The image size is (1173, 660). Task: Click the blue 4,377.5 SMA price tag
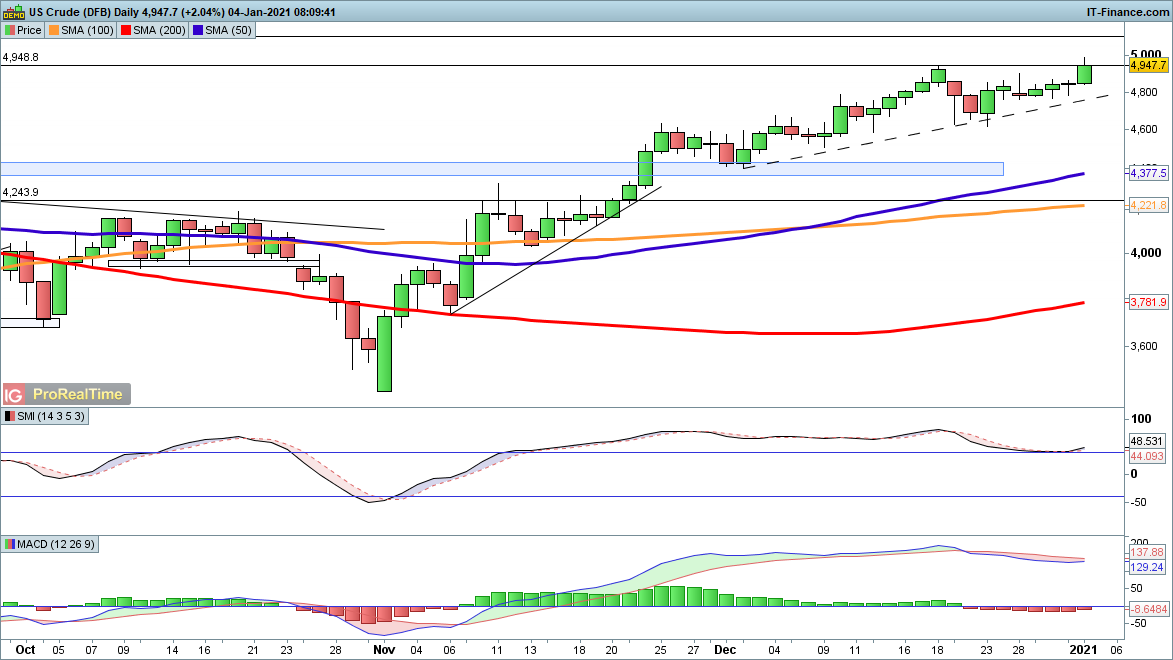tap(1148, 174)
